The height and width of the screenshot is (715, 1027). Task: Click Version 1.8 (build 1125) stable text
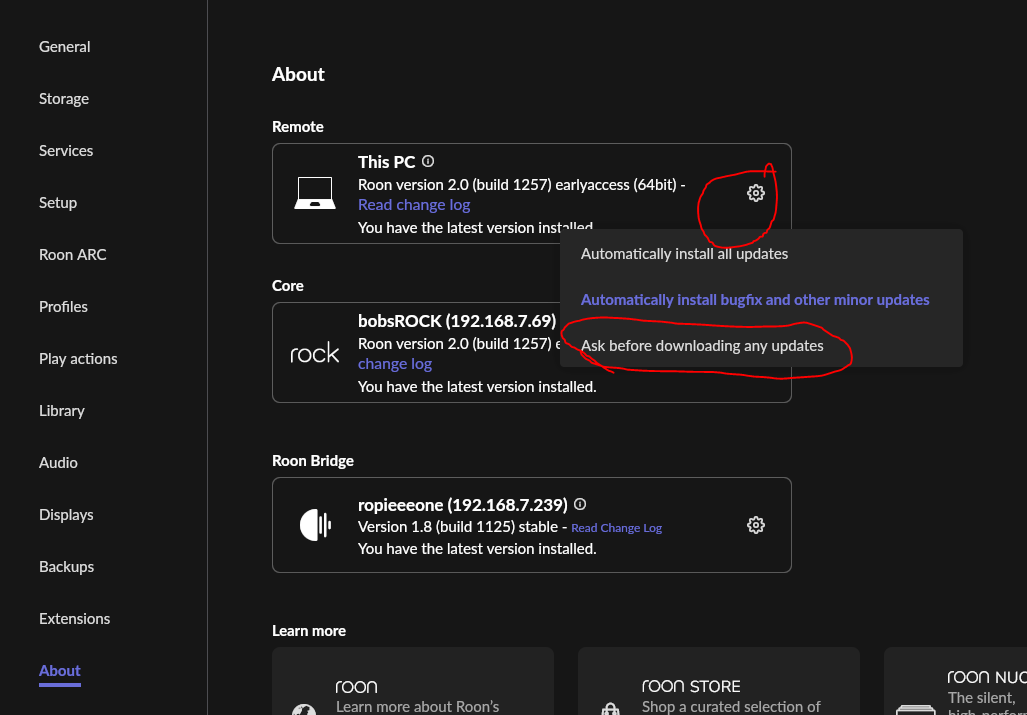(458, 527)
